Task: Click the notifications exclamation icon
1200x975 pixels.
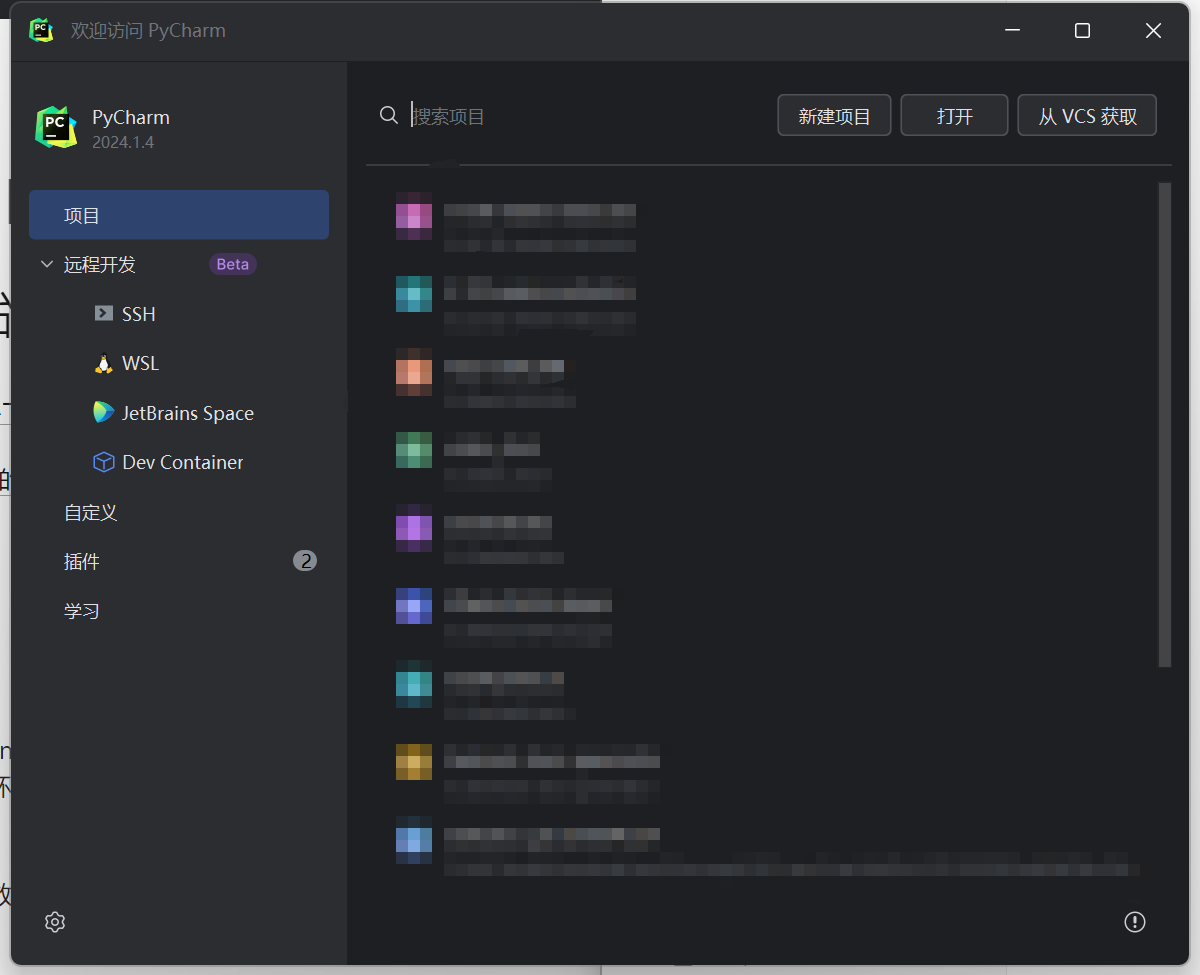Action: tap(1135, 922)
